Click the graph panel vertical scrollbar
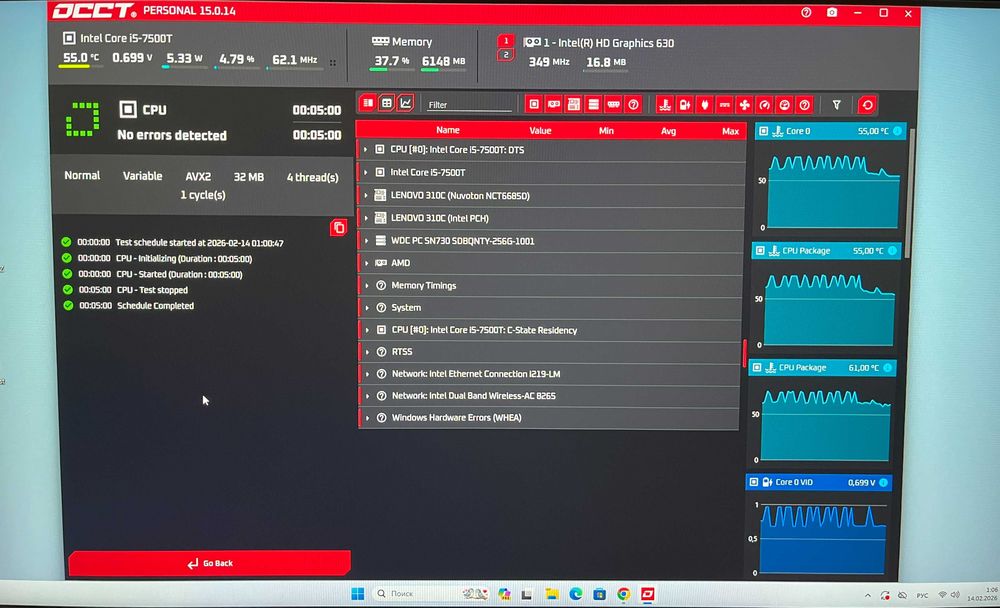This screenshot has height=608, width=1000. pyautogui.click(x=911, y=191)
